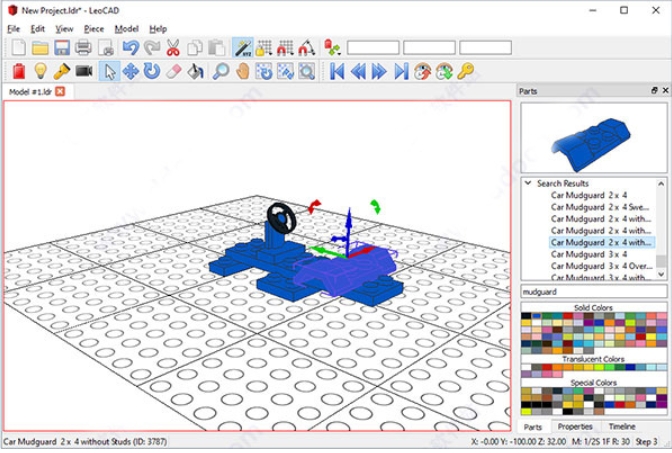This screenshot has height=453, width=672.
Task: Jump to the first building step
Action: click(338, 71)
